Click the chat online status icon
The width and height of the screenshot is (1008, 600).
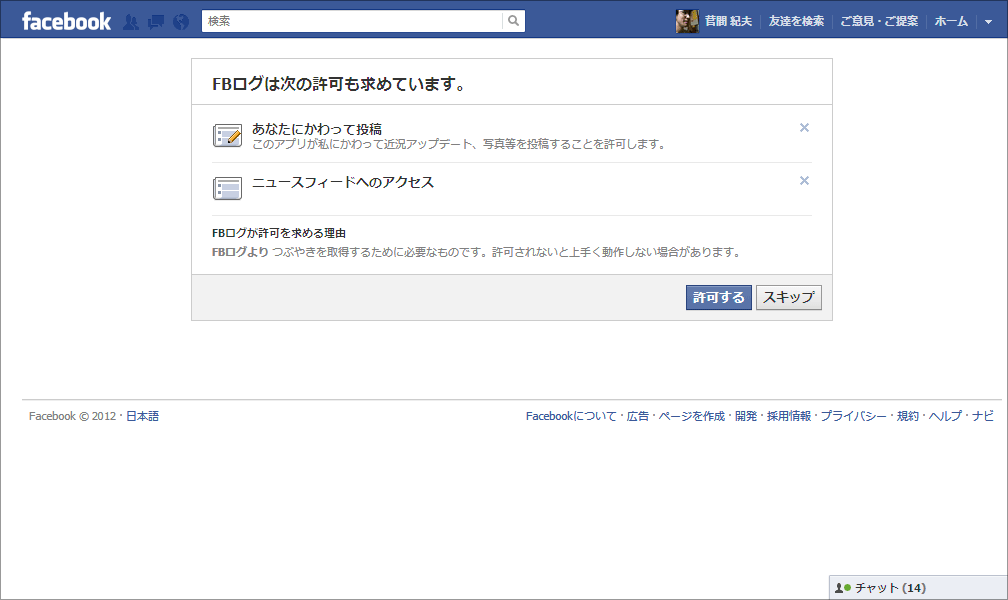click(843, 588)
